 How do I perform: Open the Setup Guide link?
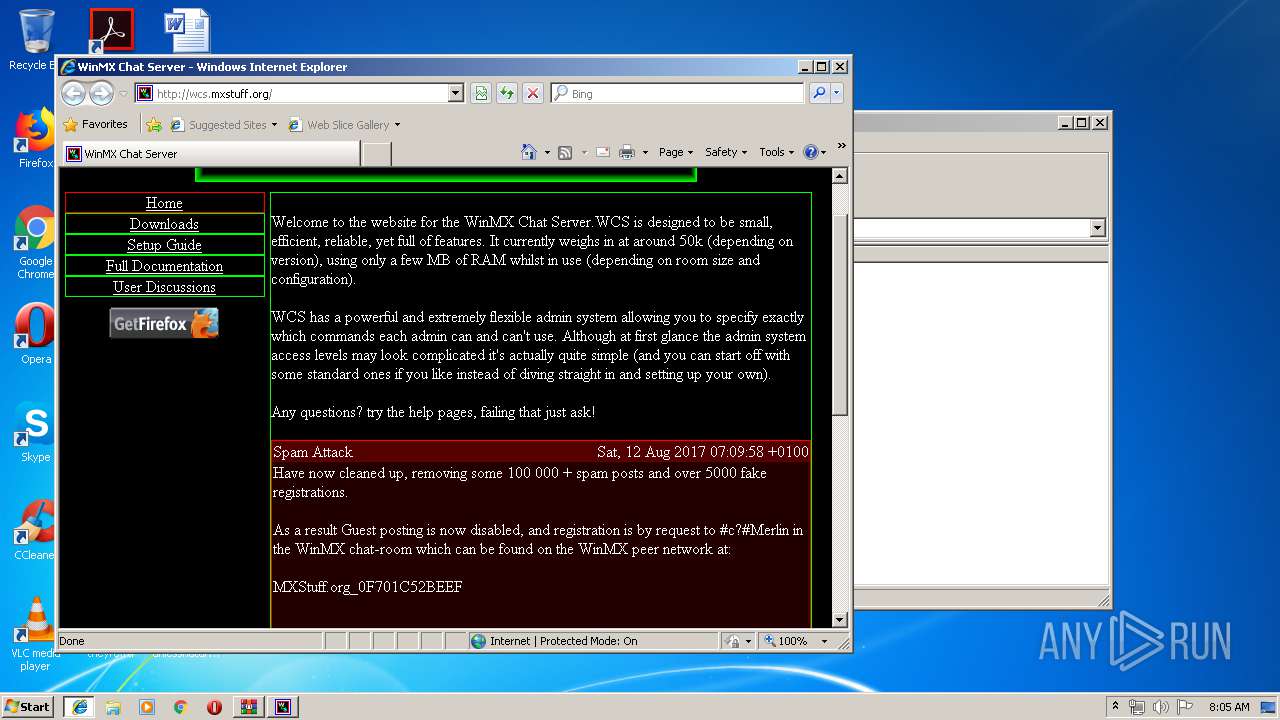click(x=164, y=245)
